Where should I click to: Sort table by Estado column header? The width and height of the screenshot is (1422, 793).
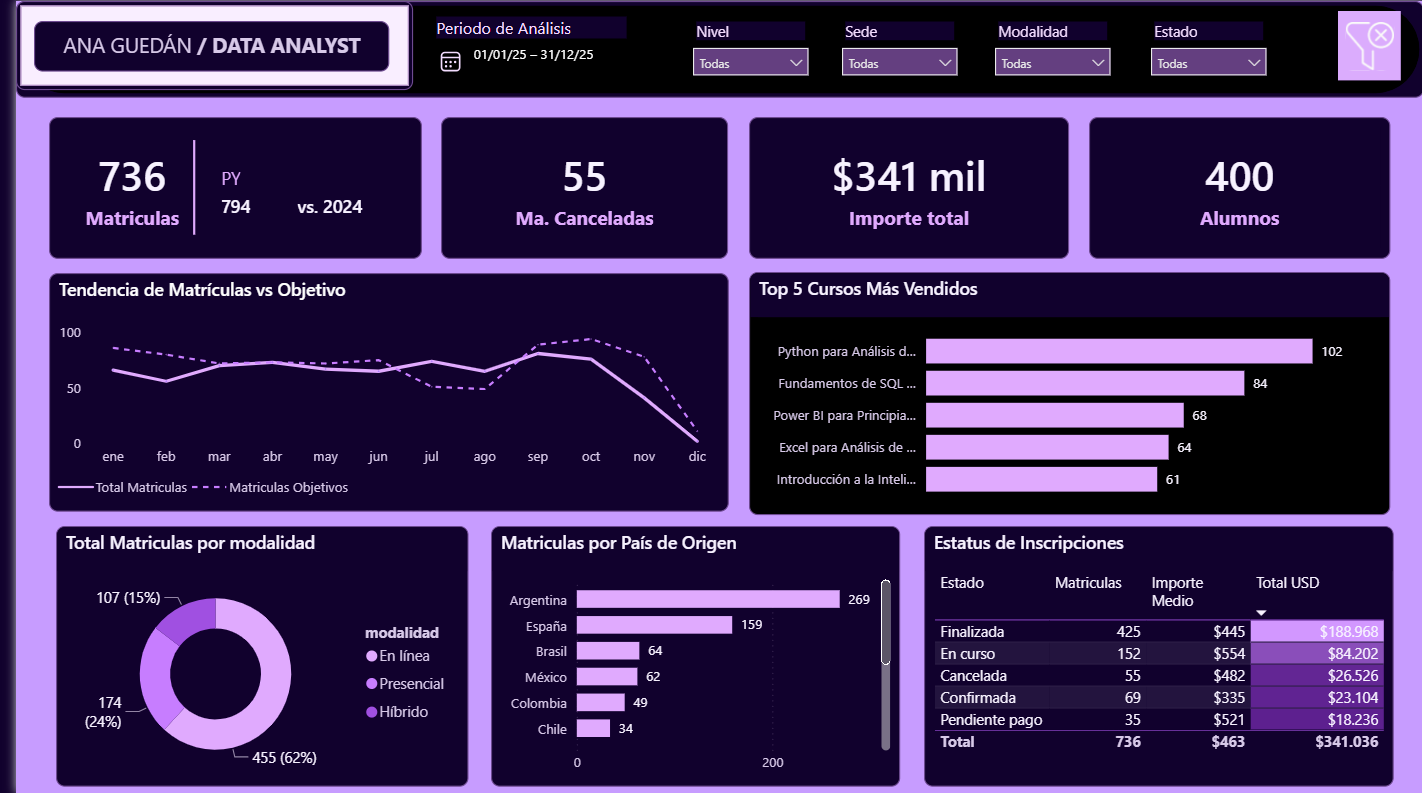click(x=962, y=583)
